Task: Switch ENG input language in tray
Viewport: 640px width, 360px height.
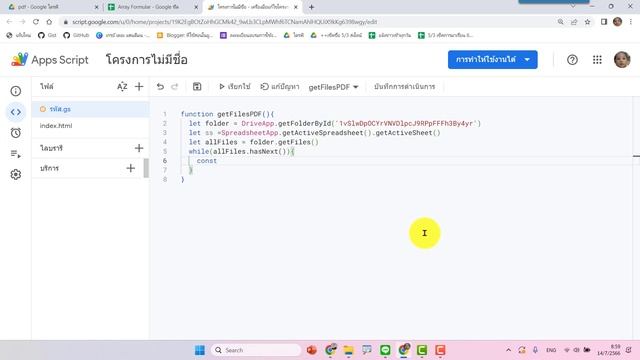Action: (551, 350)
